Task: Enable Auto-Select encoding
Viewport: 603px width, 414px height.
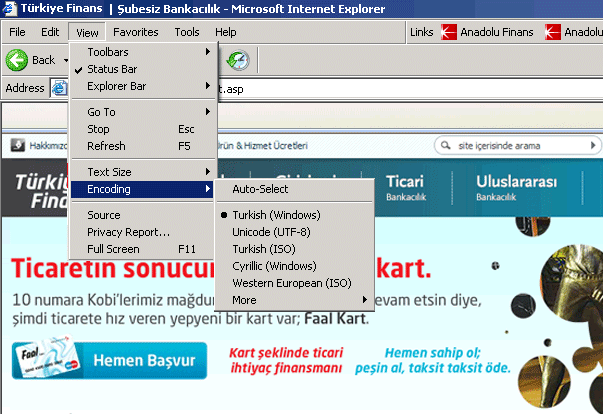Action: pyautogui.click(x=295, y=189)
